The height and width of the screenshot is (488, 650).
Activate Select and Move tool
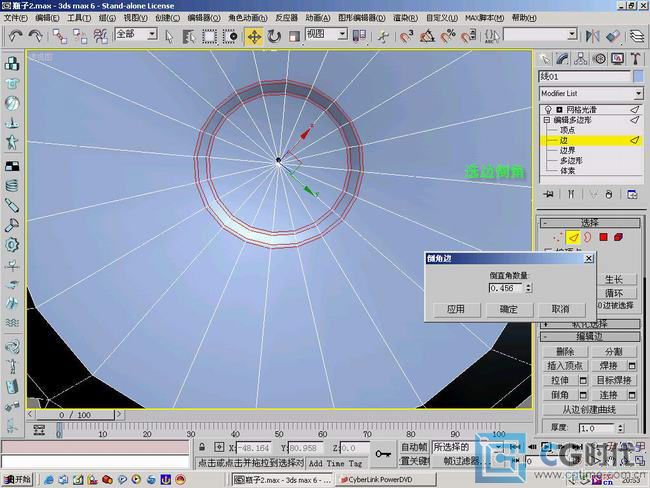[254, 36]
